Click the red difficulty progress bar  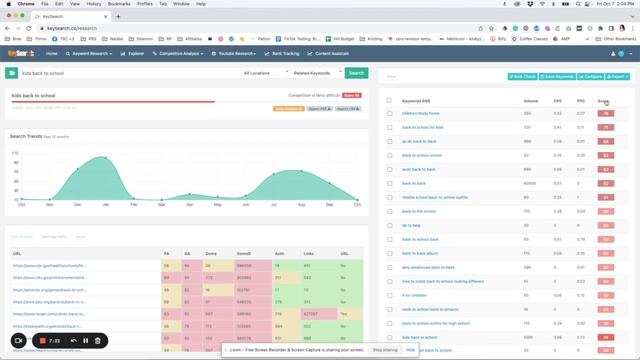[113, 102]
